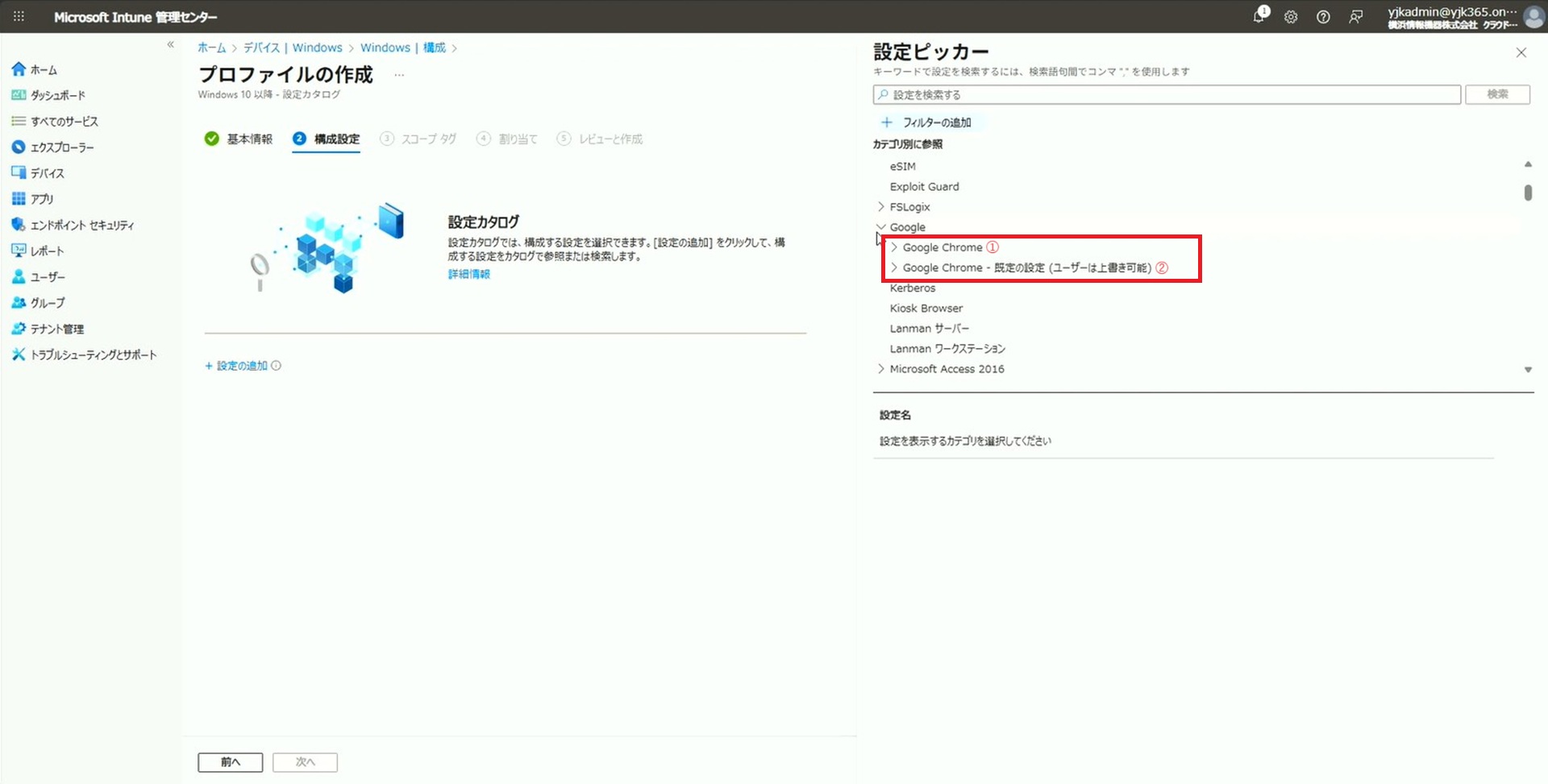Screen dimensions: 1548x784
Task: Collapse the Google category node
Action: coord(881,227)
